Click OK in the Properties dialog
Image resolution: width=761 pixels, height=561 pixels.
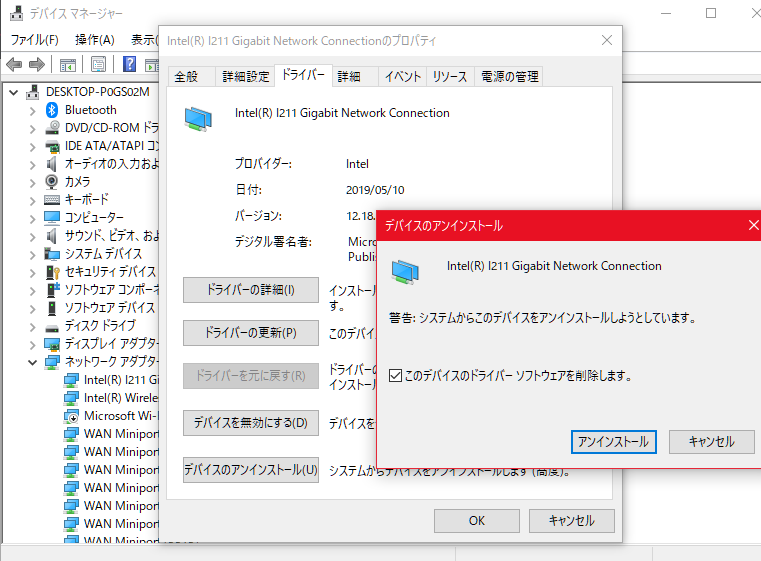point(477,521)
